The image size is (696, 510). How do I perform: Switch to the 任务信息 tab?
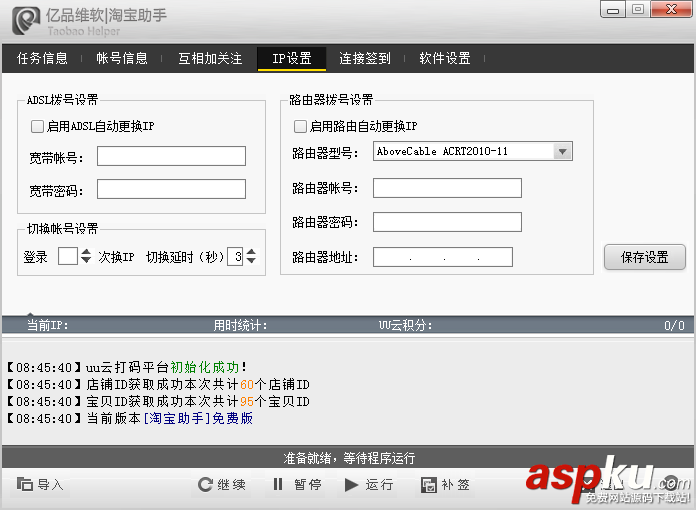coord(42,58)
